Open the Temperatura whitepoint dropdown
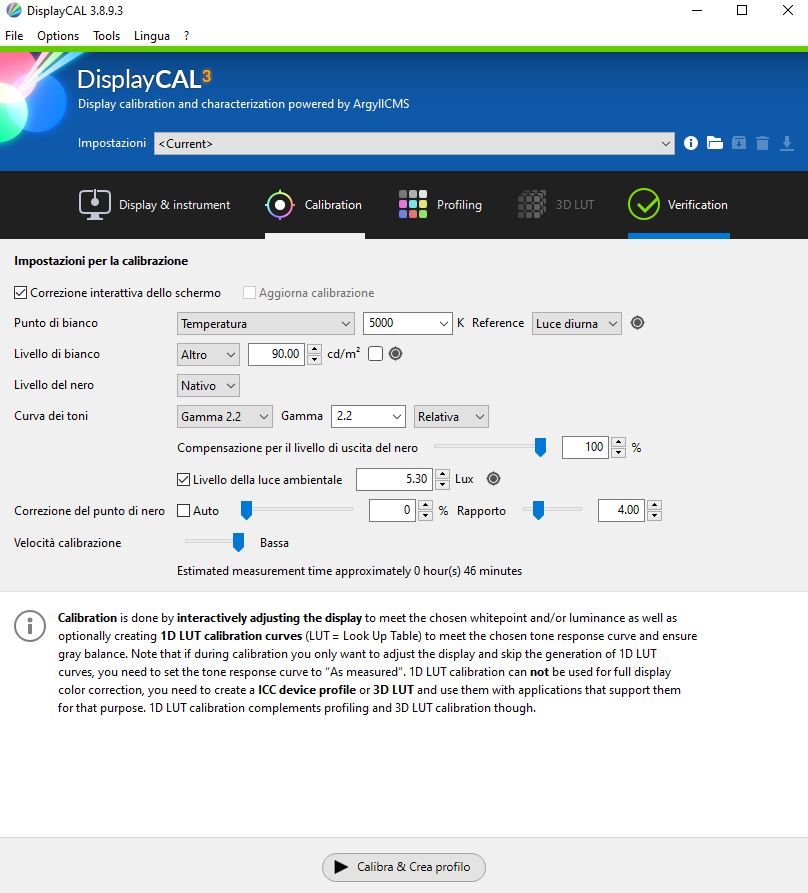This screenshot has height=893, width=808. click(265, 323)
